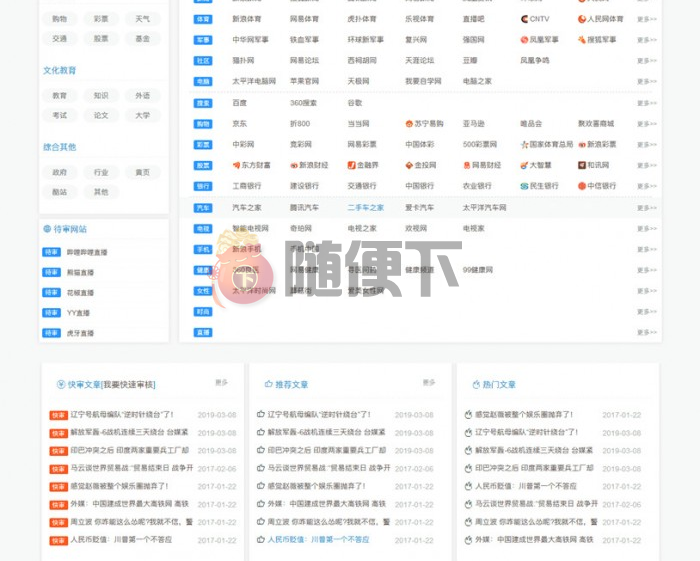Open 哔哩哔哩直播 in 待审网站 list
The image size is (700, 561).
tap(87, 252)
